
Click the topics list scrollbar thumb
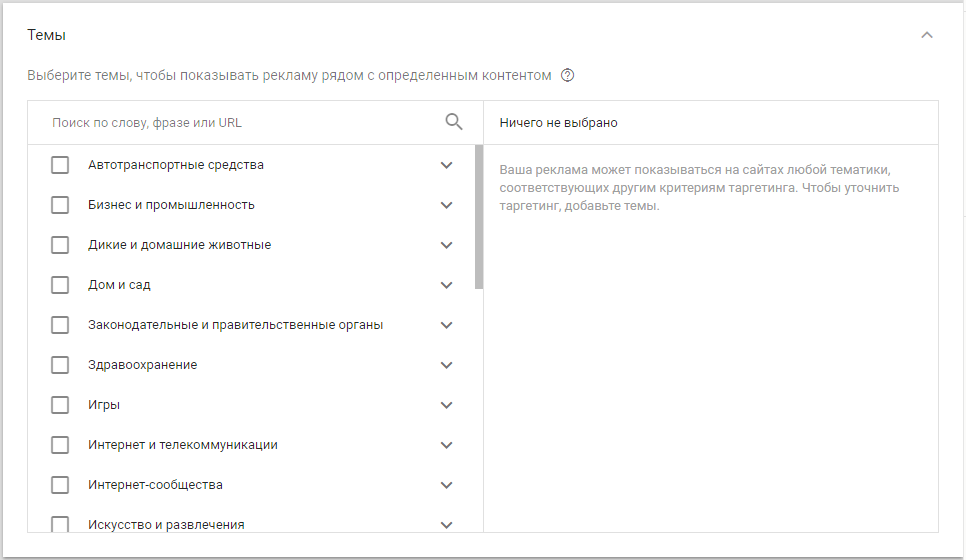point(479,217)
